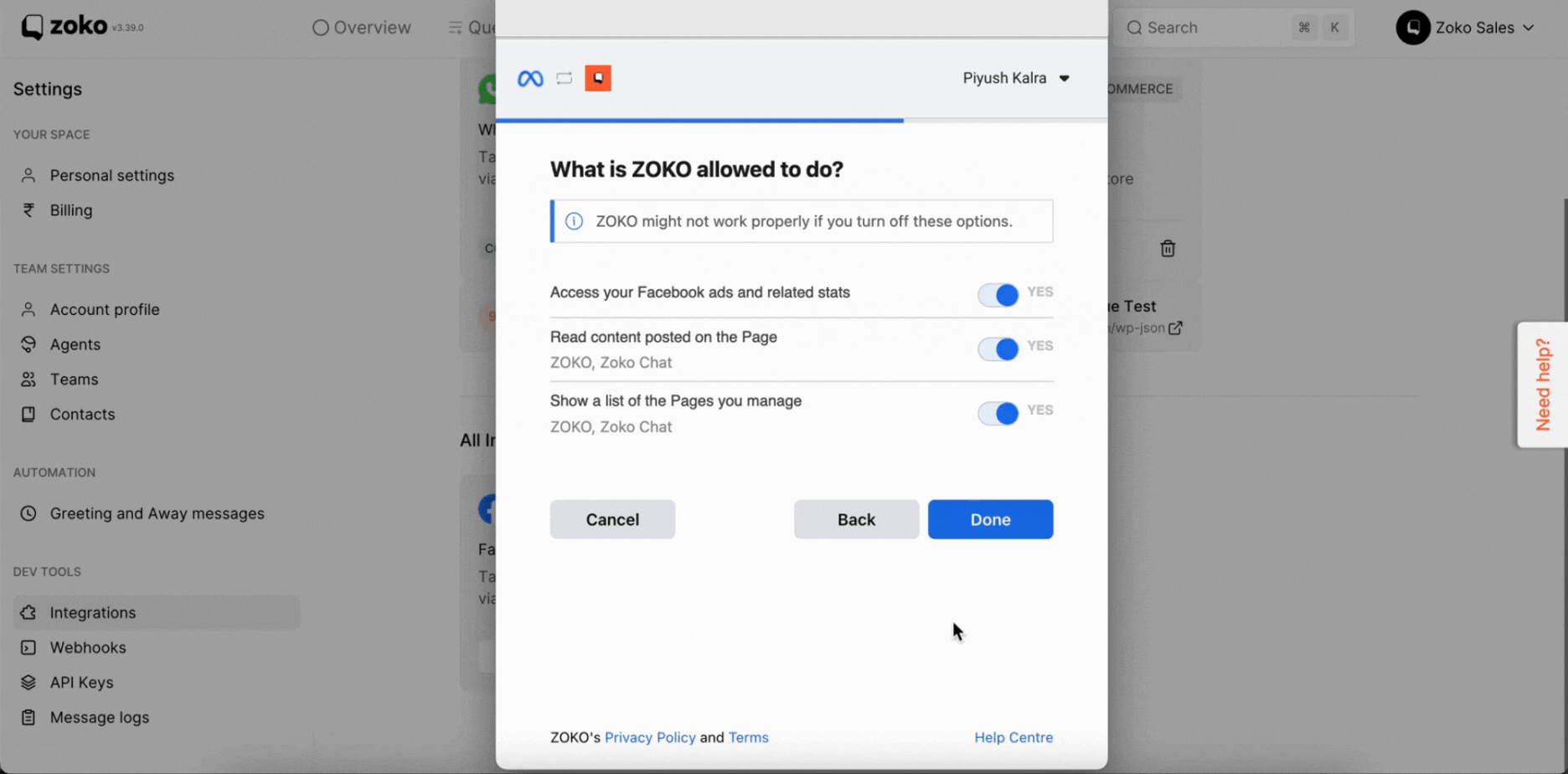Click the Zoko logo icon
This screenshot has width=1568, height=774.
(32, 27)
